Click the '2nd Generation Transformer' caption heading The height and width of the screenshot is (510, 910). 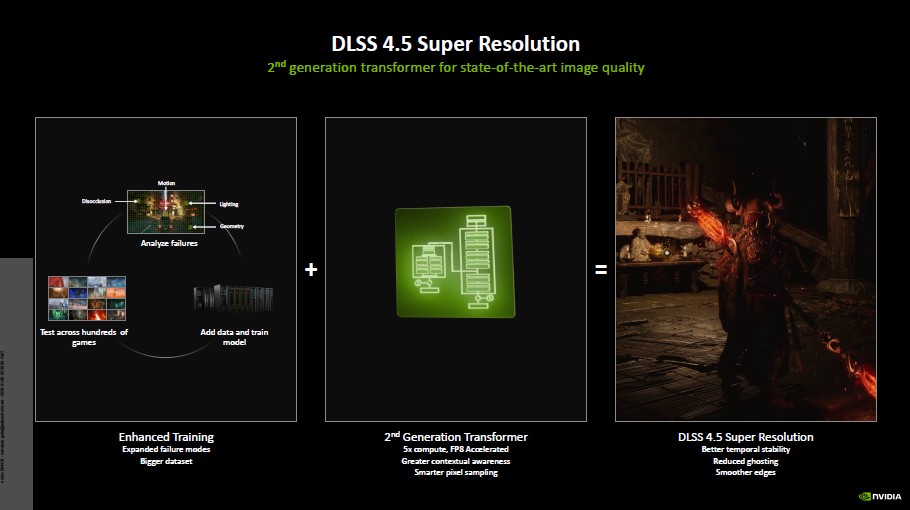click(x=456, y=436)
